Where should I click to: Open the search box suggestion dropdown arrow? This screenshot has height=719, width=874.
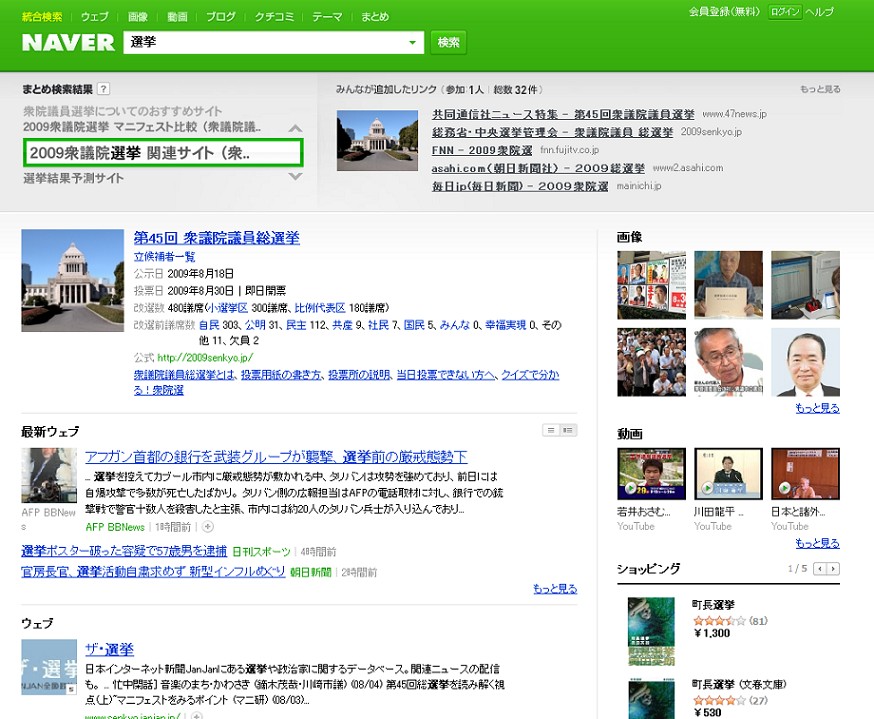coord(412,42)
